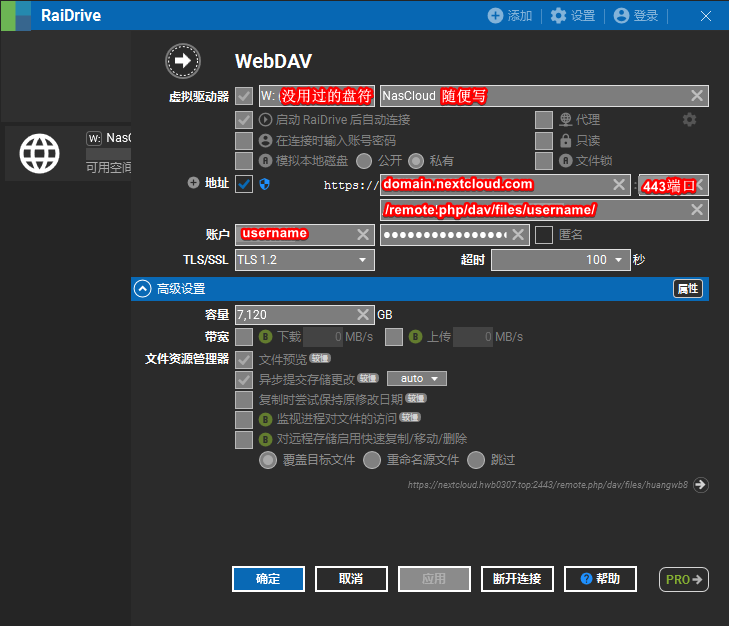Collapse the 高级设置 advanced settings section
The width and height of the screenshot is (729, 626).
click(142, 289)
